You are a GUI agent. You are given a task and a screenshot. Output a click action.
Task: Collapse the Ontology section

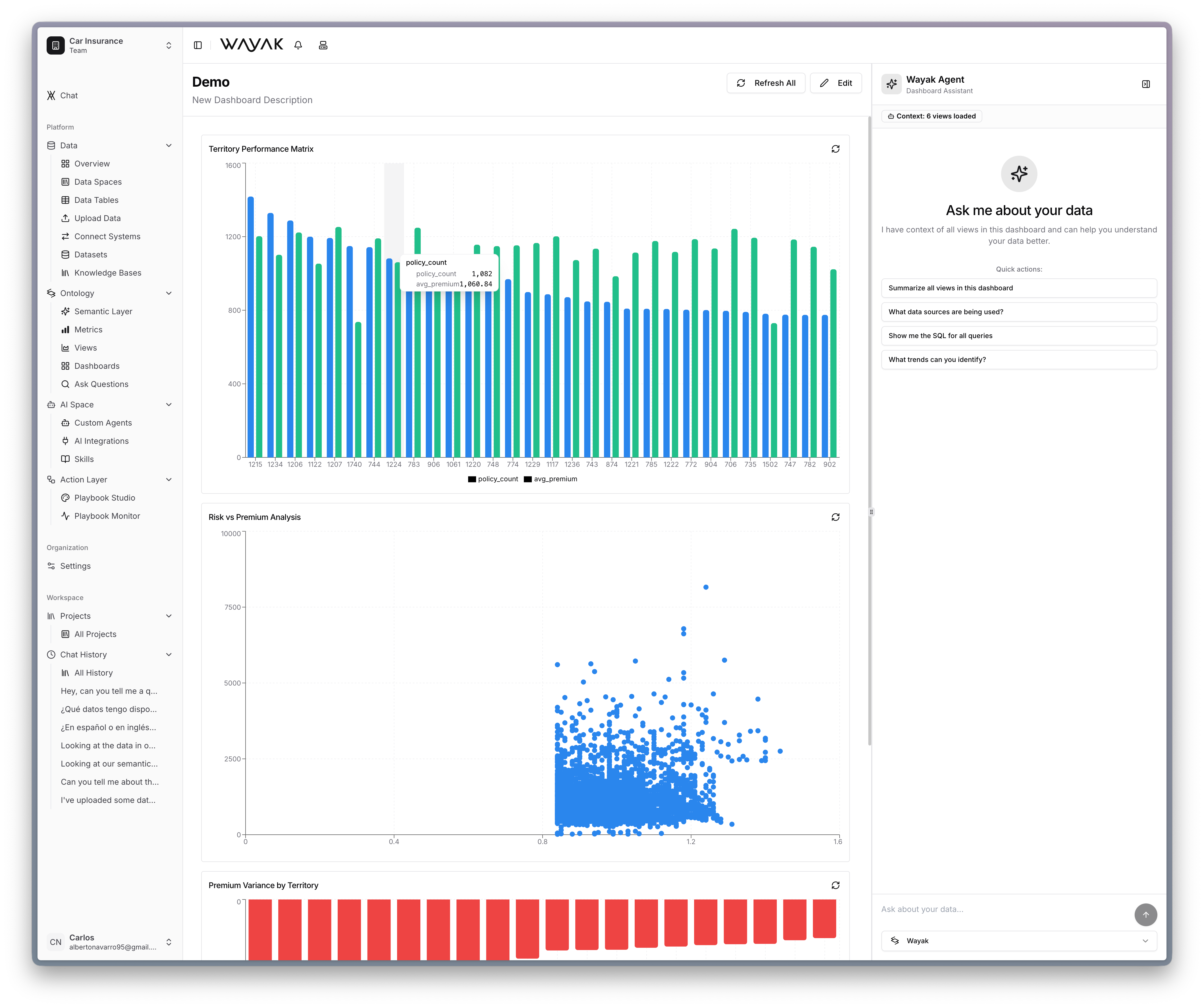coord(169,293)
